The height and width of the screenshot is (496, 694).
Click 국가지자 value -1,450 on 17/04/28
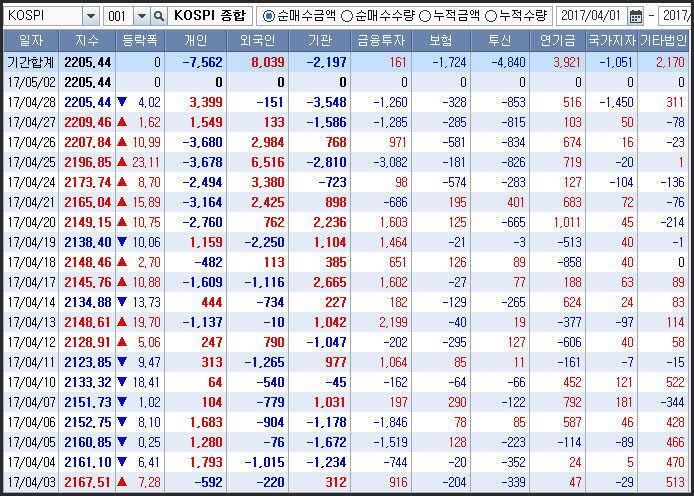click(x=616, y=103)
